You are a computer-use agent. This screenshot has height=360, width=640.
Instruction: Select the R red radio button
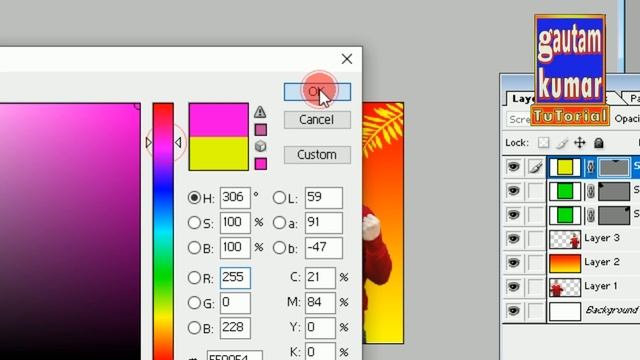[x=194, y=278]
